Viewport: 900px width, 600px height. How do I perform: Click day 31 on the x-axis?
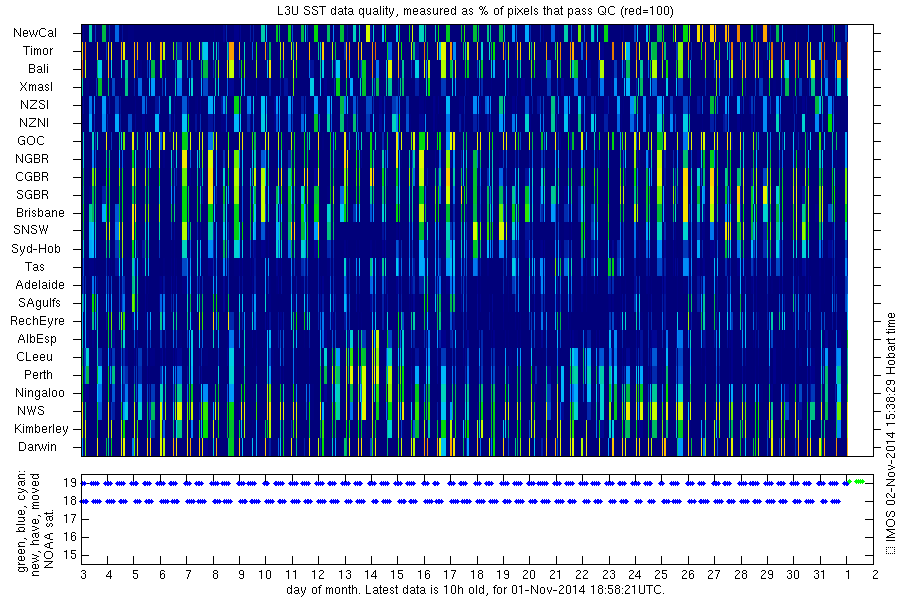point(820,575)
